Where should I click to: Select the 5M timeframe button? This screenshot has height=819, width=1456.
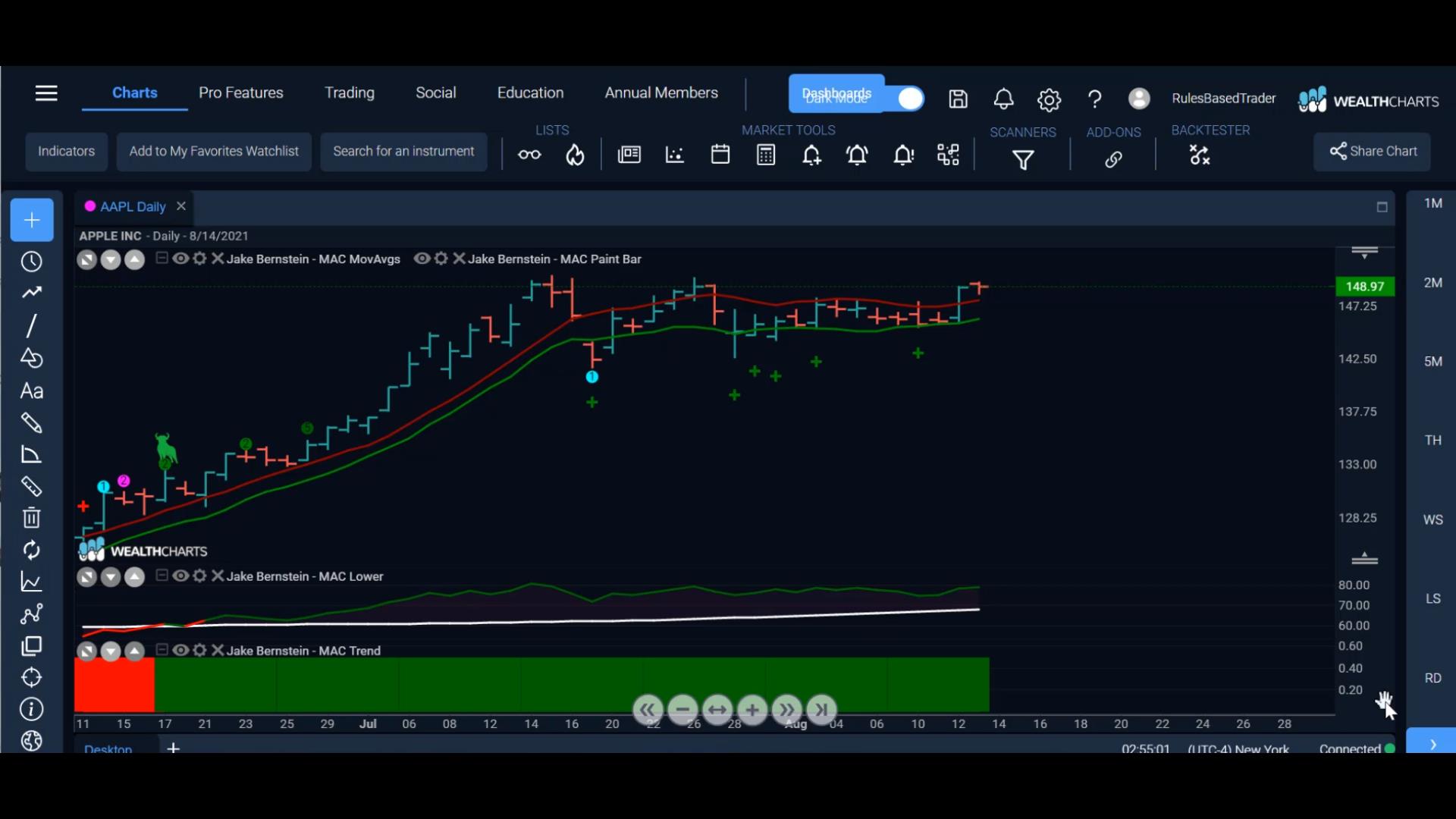tap(1432, 362)
